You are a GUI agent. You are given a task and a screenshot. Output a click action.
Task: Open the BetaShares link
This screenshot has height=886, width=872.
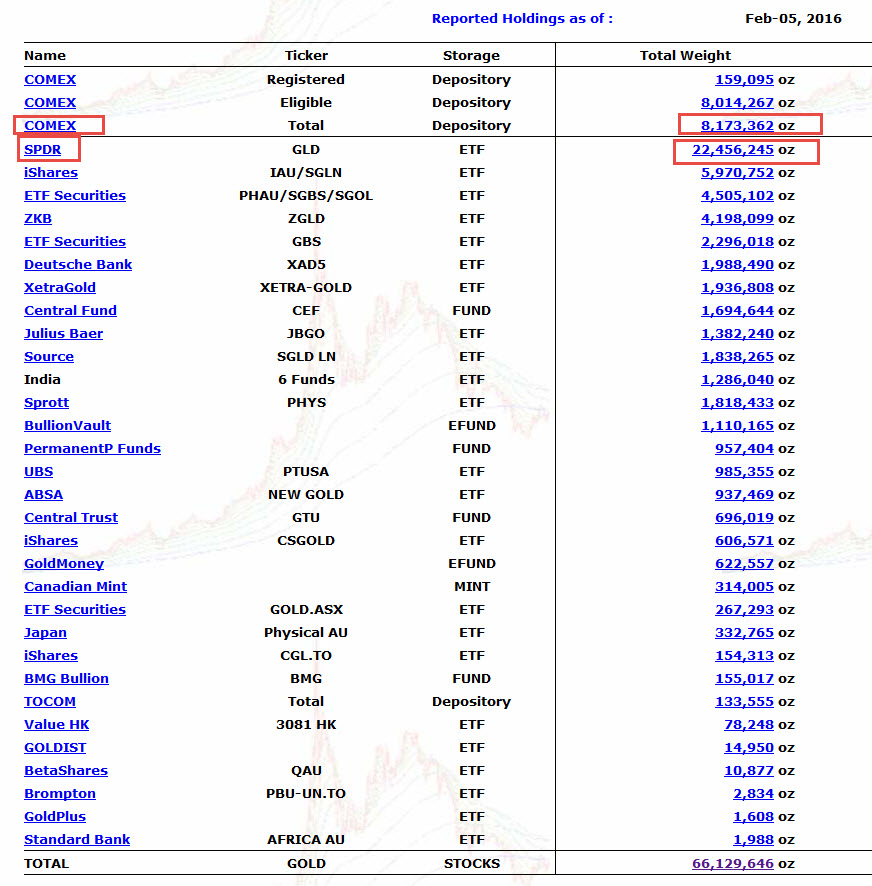66,771
